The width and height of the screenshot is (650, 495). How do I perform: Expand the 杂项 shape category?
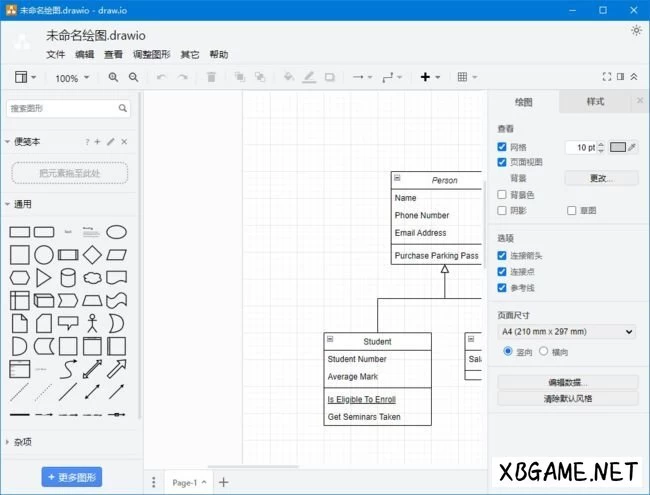22,441
